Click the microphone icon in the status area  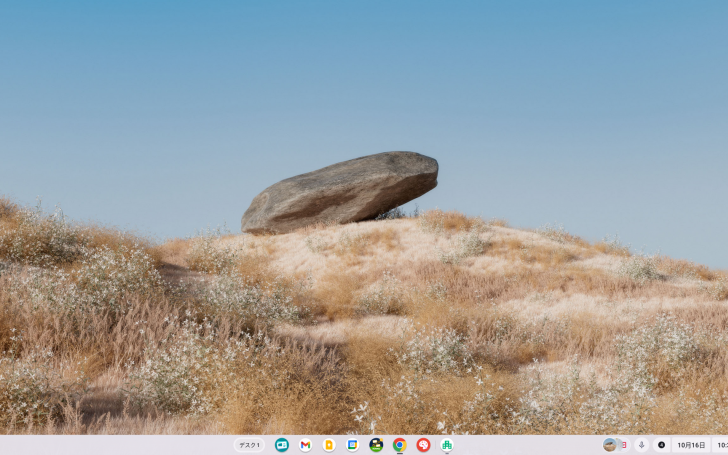641,445
